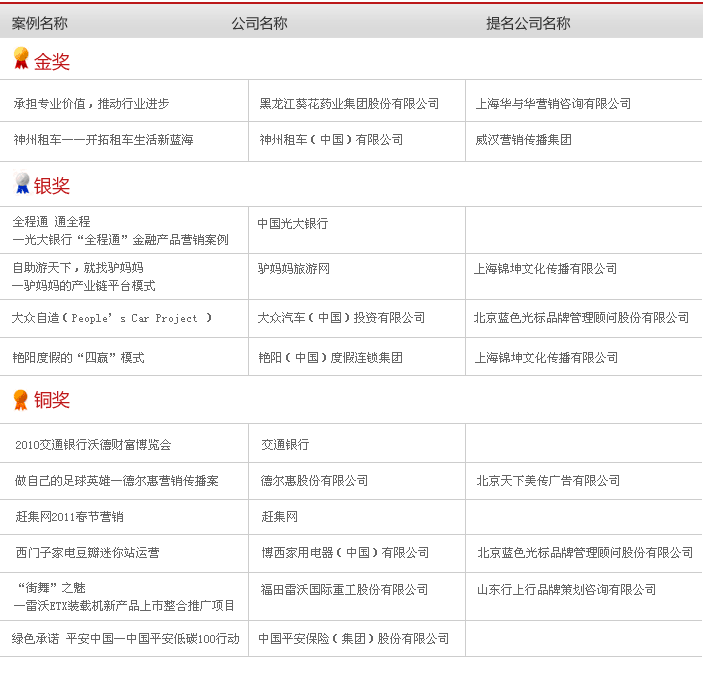
Task: Click company 赶集网
Action: pyautogui.click(x=279, y=517)
